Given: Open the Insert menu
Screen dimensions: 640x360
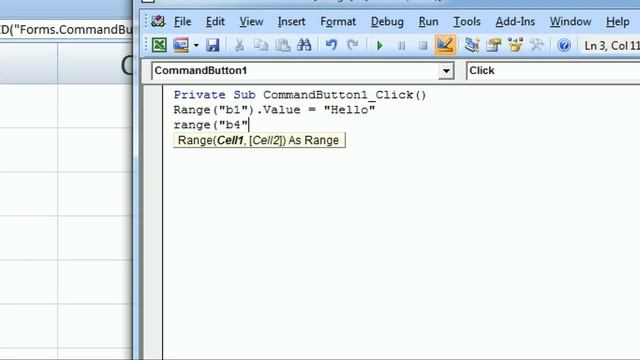Looking at the screenshot, I should 291,22.
